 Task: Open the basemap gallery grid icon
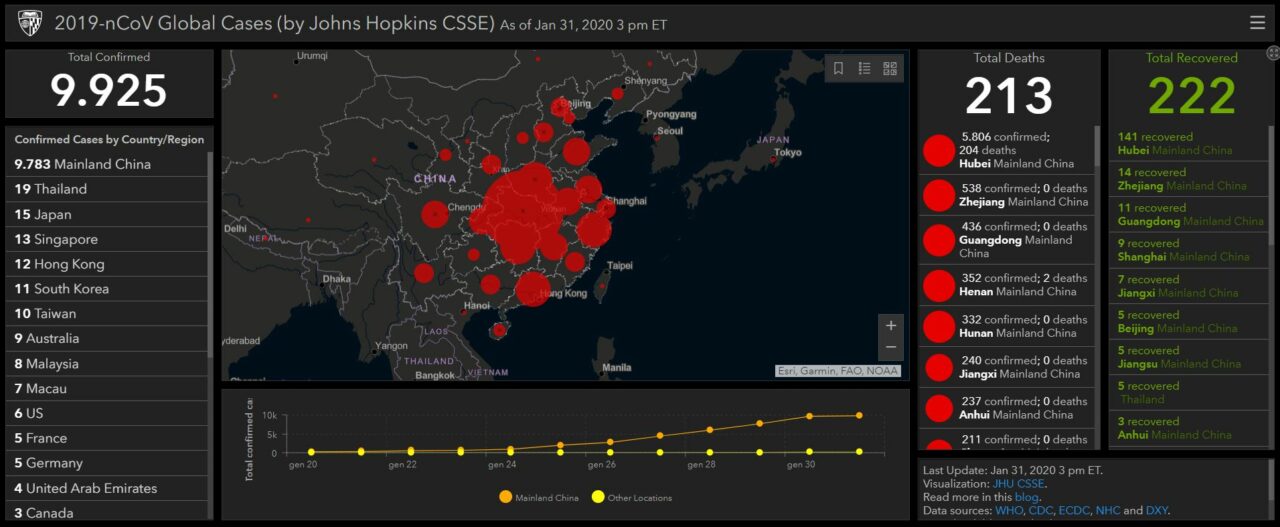[x=890, y=68]
